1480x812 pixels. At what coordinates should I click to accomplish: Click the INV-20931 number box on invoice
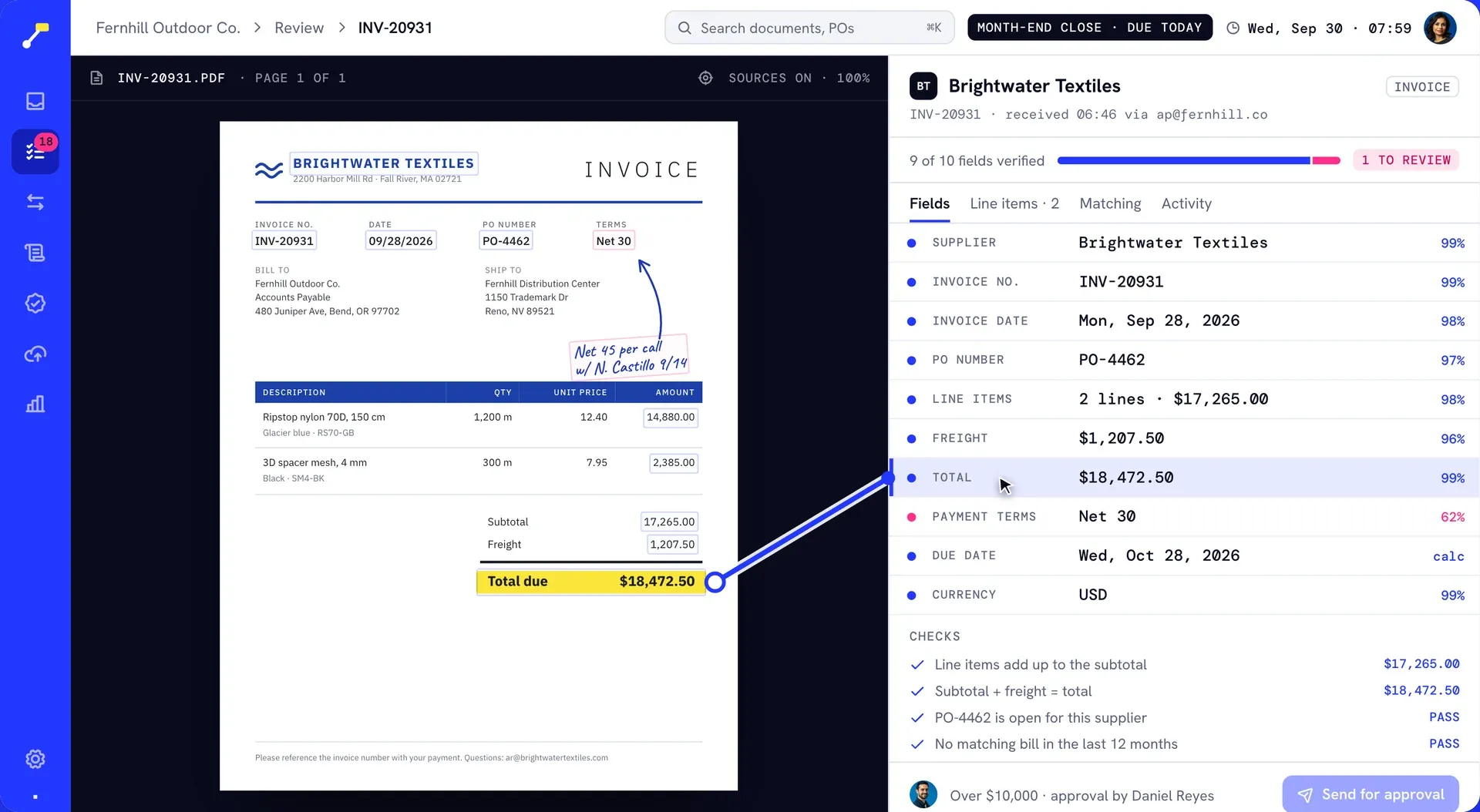[x=284, y=241]
